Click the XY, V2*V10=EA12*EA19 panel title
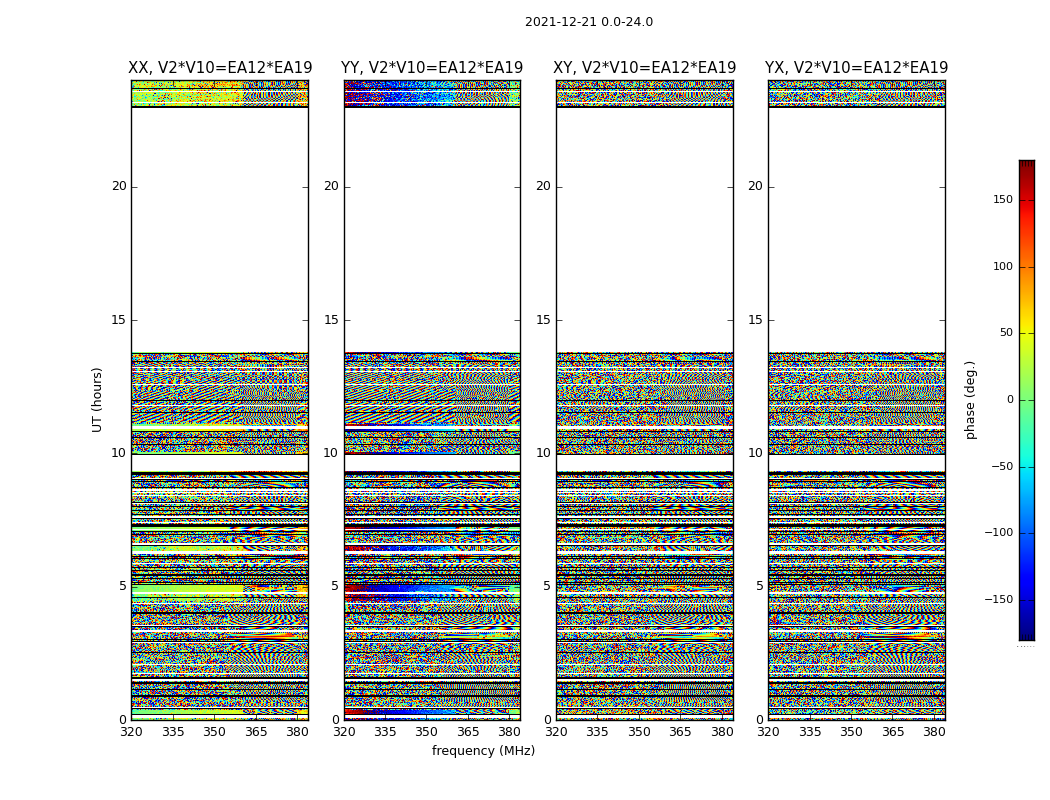1050x800 pixels. coord(644,68)
